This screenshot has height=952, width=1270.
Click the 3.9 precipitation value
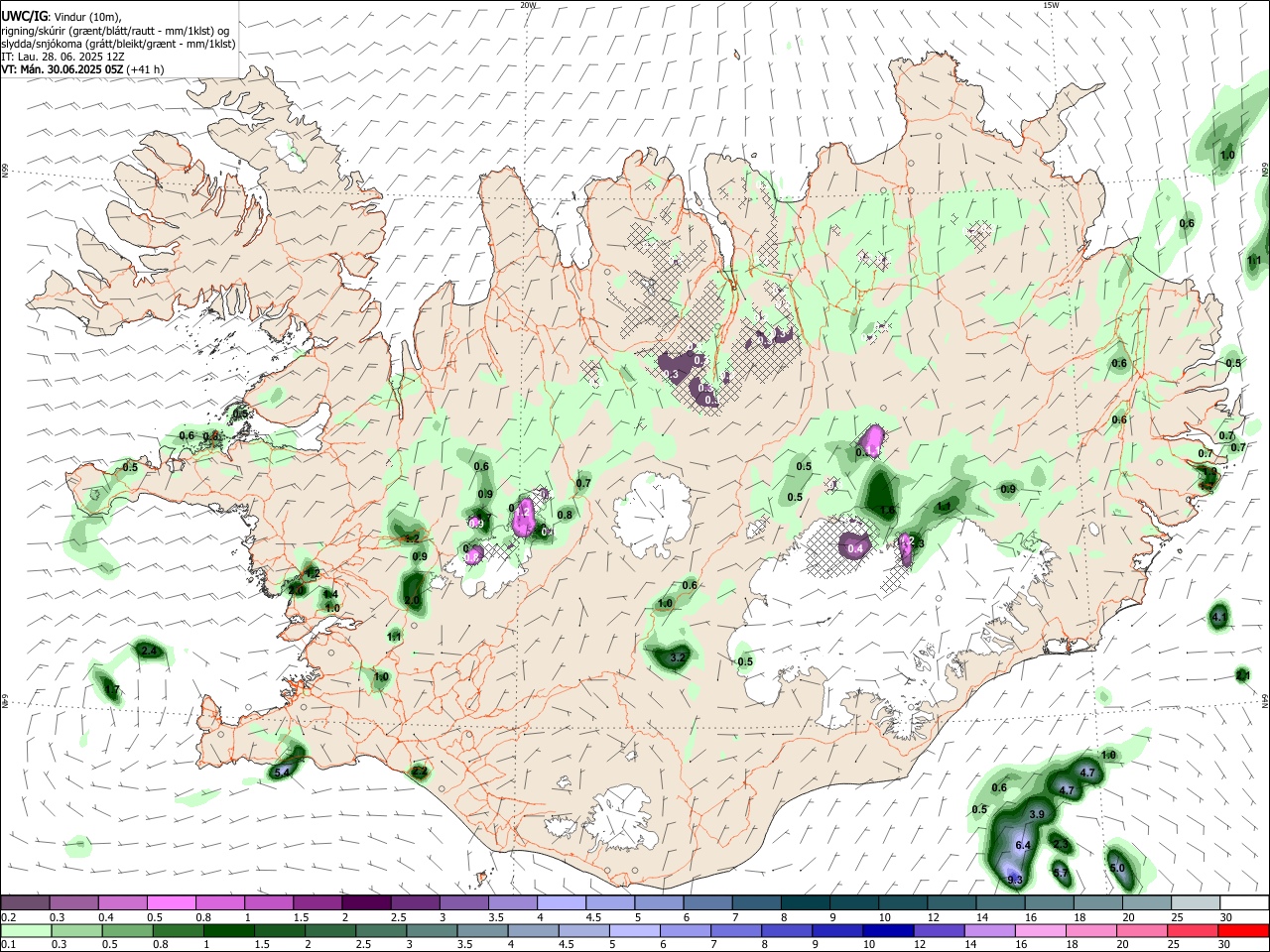(1037, 814)
